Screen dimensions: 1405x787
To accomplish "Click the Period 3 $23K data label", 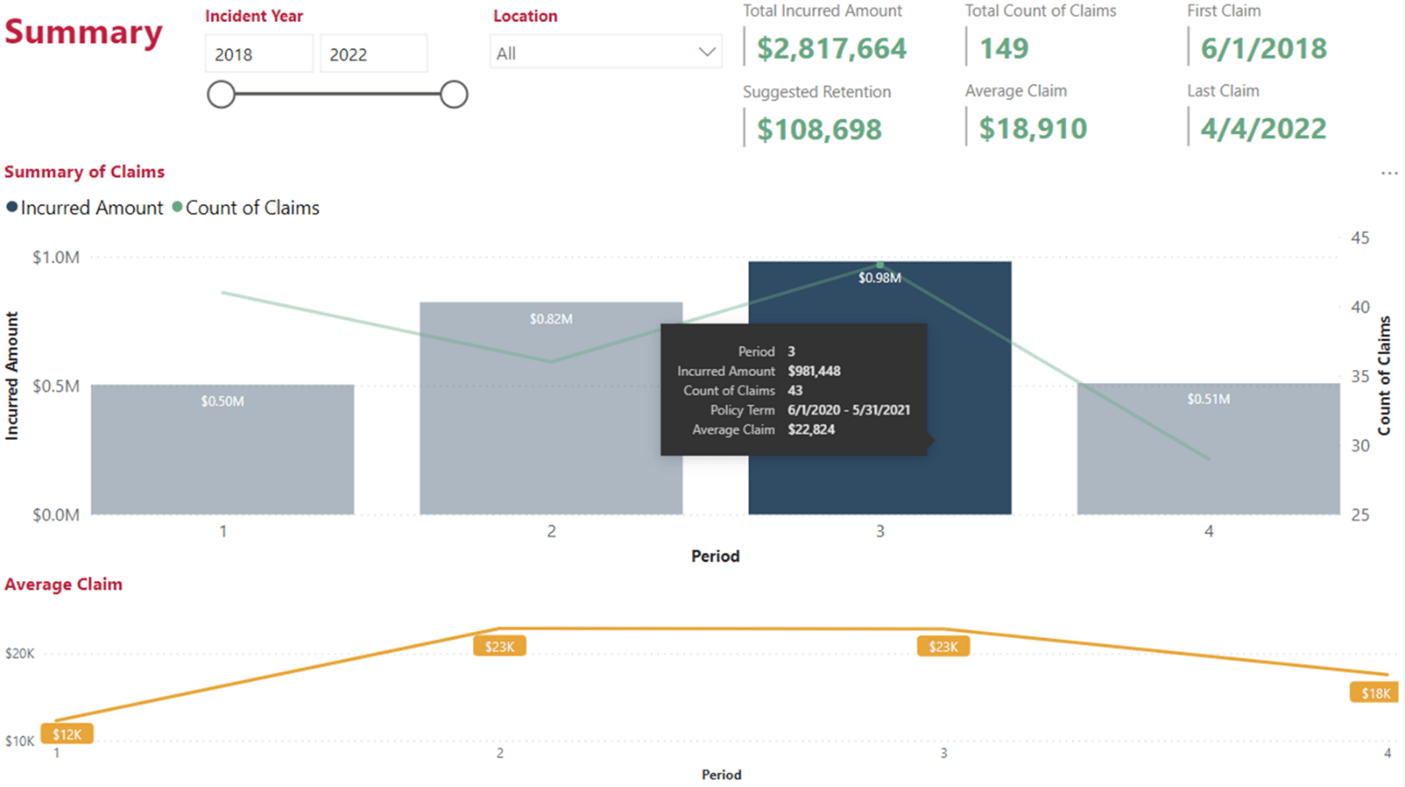I will (943, 647).
